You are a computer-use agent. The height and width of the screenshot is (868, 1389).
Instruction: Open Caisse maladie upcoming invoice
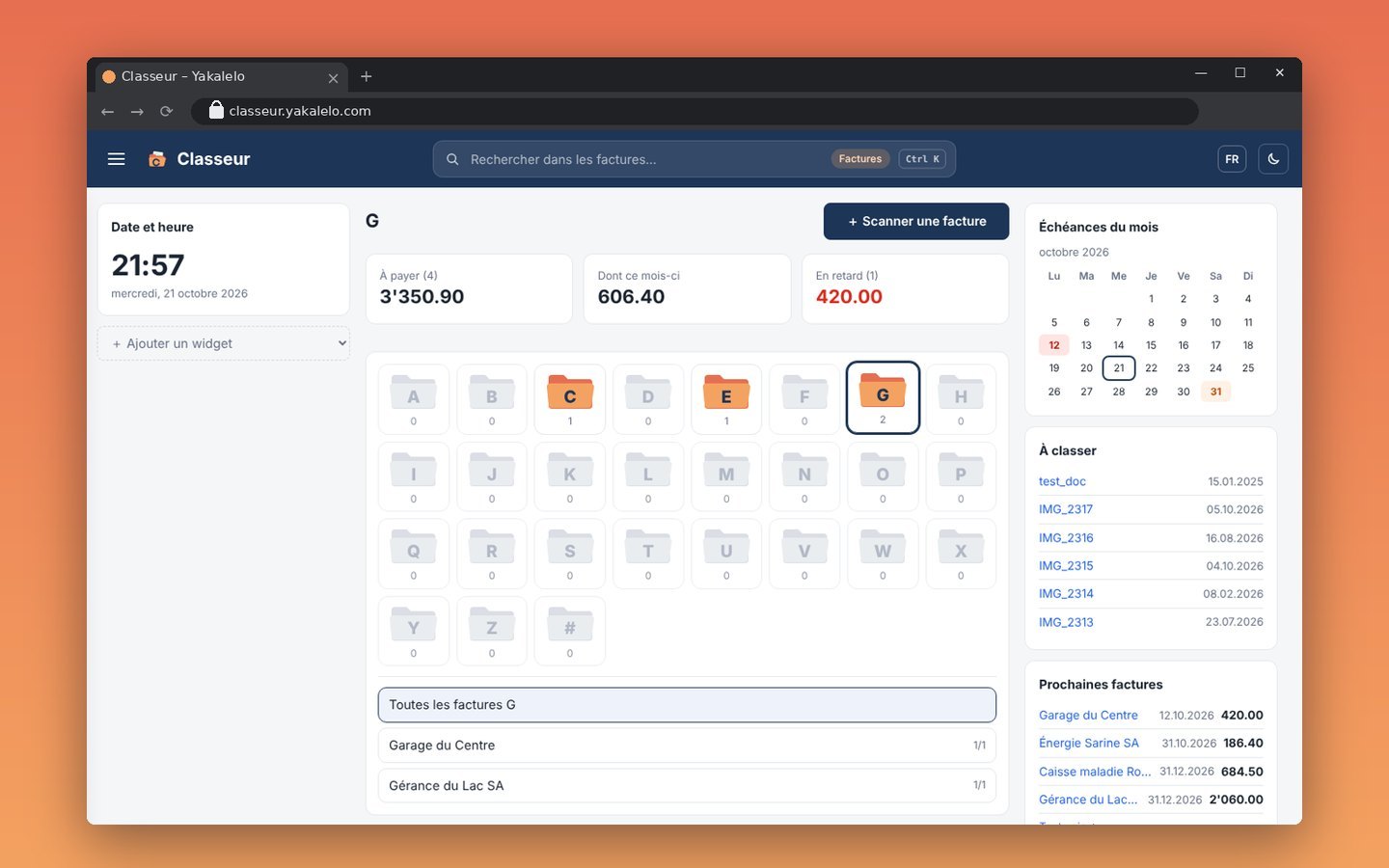click(x=1095, y=772)
